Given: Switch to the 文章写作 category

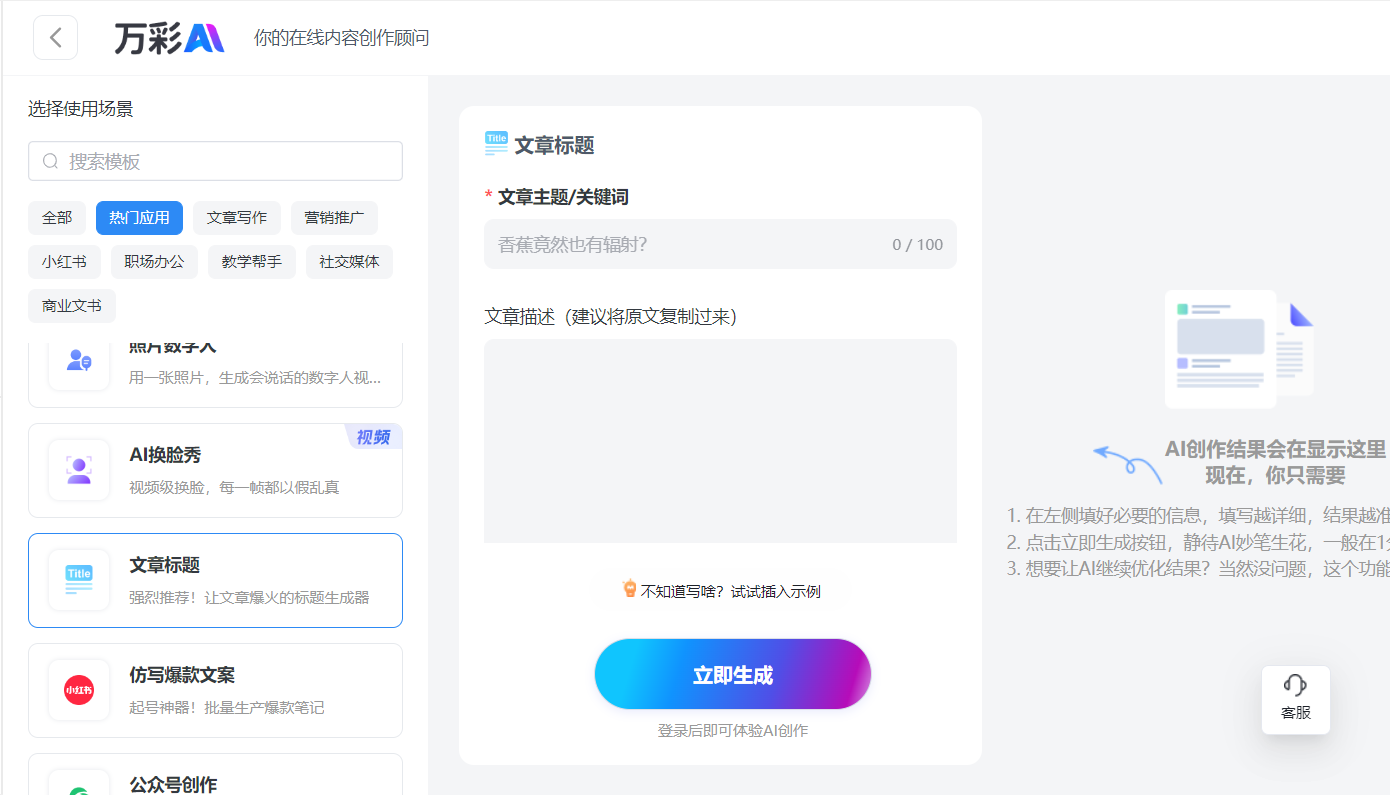Looking at the screenshot, I should (x=237, y=217).
